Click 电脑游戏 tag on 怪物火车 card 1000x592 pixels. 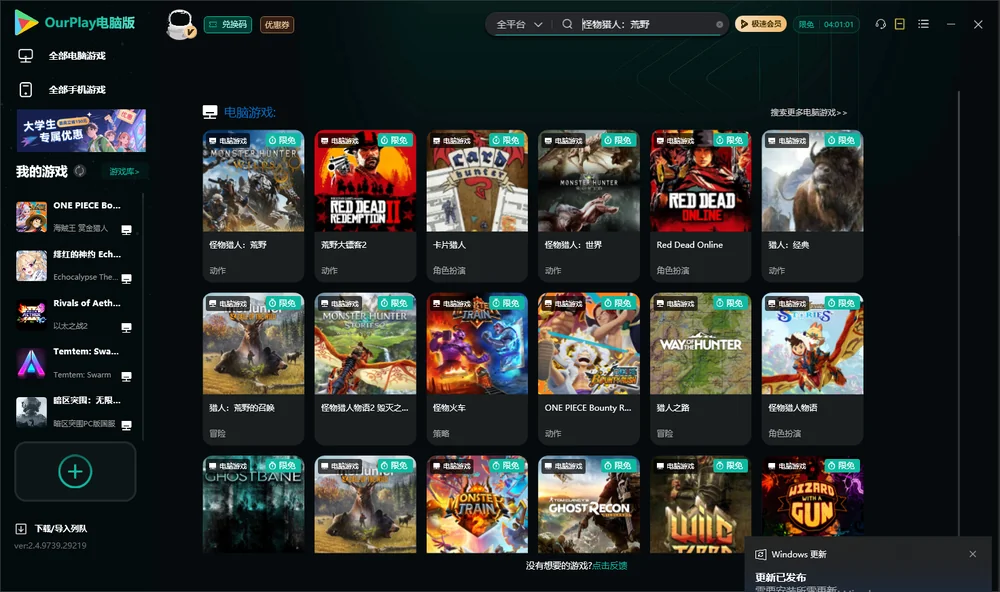pos(452,304)
